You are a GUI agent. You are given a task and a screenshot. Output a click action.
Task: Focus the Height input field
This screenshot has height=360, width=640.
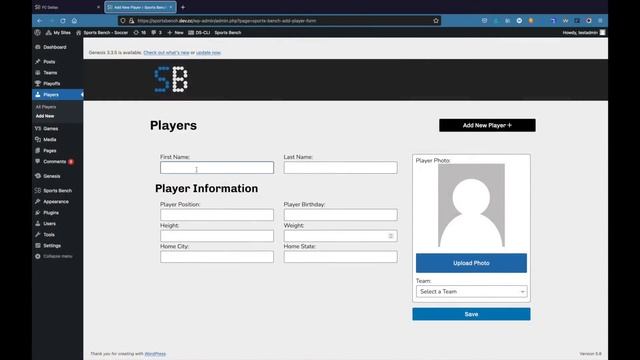pos(217,236)
